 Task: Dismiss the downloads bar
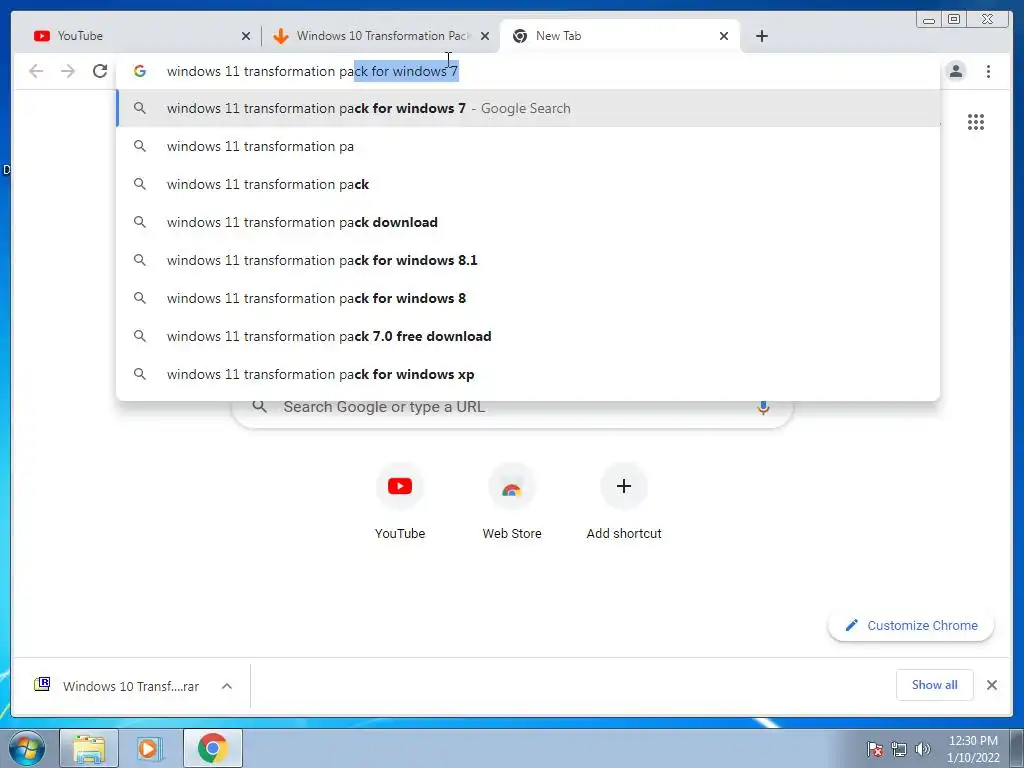pyautogui.click(x=991, y=684)
